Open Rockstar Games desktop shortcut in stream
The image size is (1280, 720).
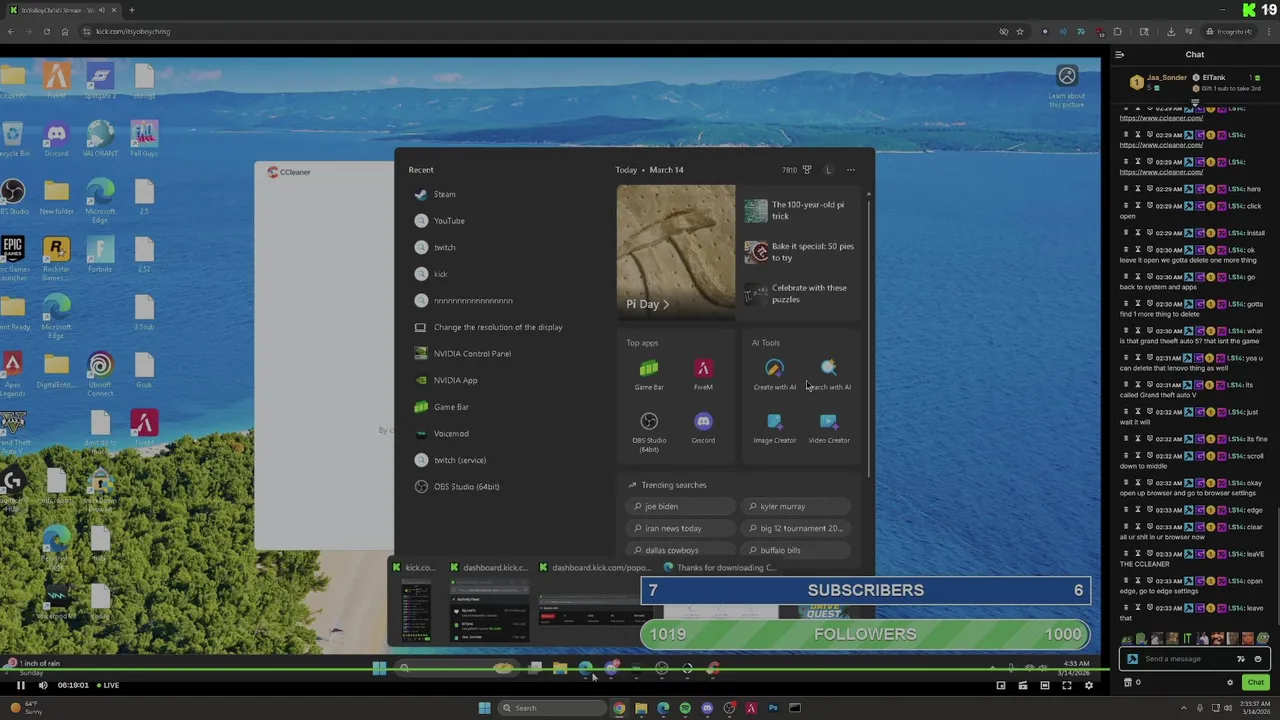(x=57, y=254)
